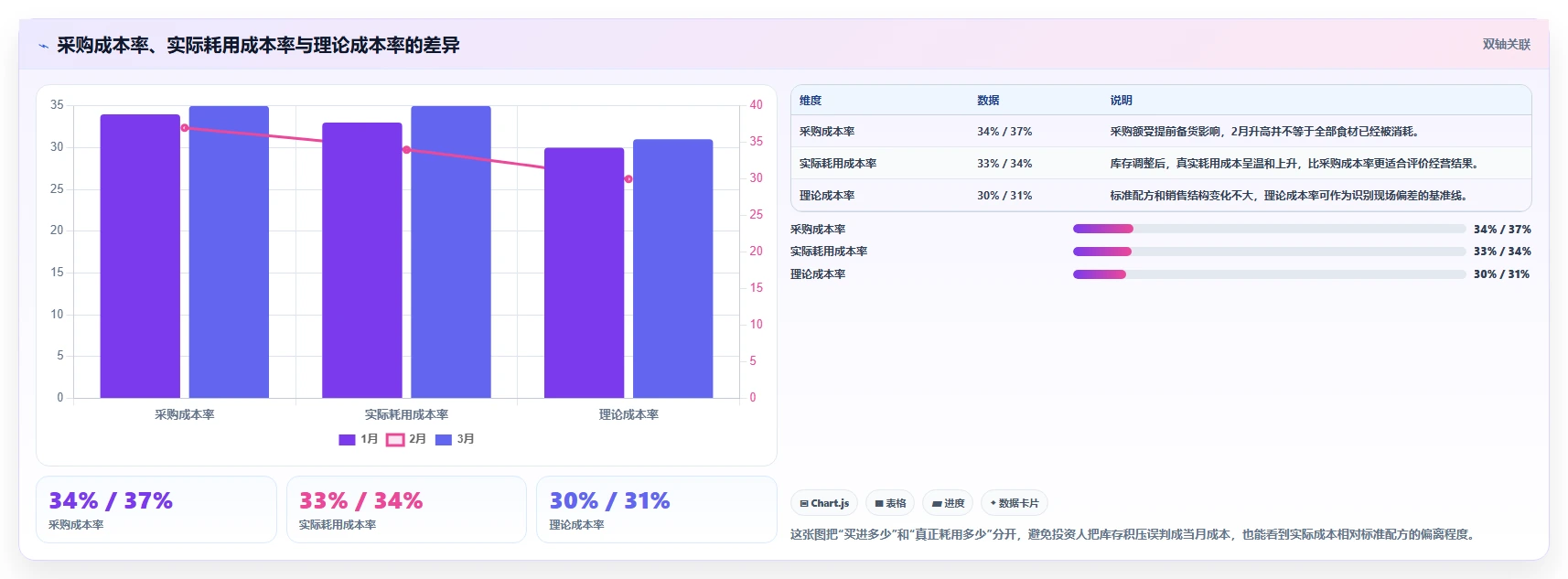The width and height of the screenshot is (1568, 579).
Task: Click 理论成本率 cell in the table
Action: [827, 196]
